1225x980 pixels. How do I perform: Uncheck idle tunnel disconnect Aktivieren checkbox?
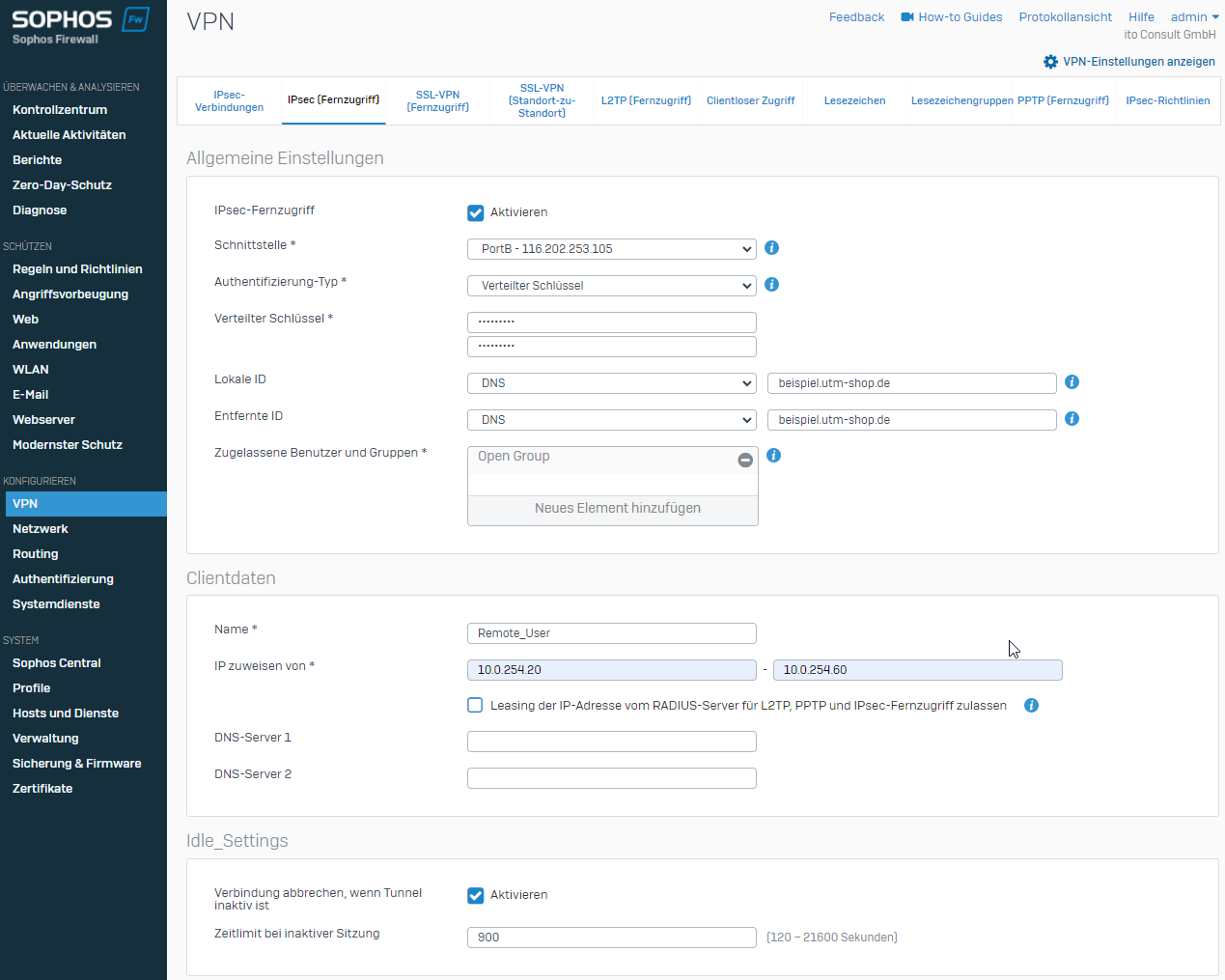click(476, 896)
